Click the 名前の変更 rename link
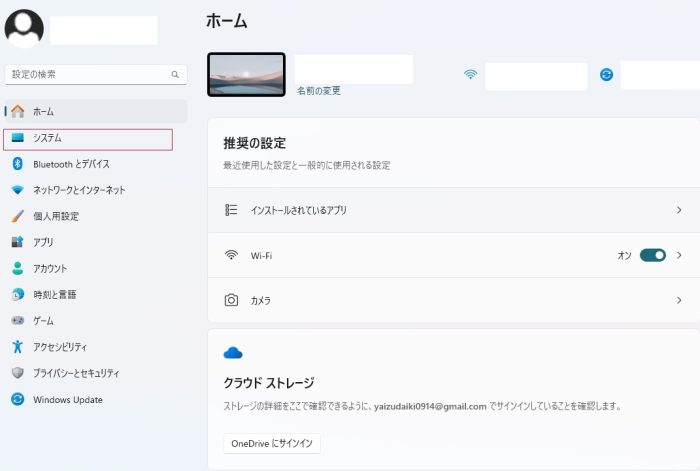The image size is (700, 471). (319, 91)
